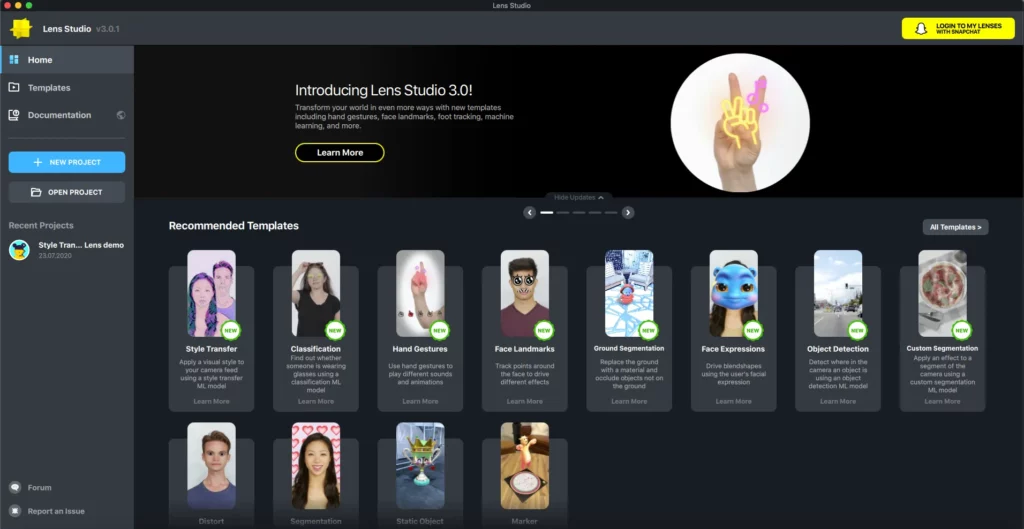Image resolution: width=1024 pixels, height=529 pixels.
Task: Click the globe icon next to Documentation
Action: pos(121,115)
